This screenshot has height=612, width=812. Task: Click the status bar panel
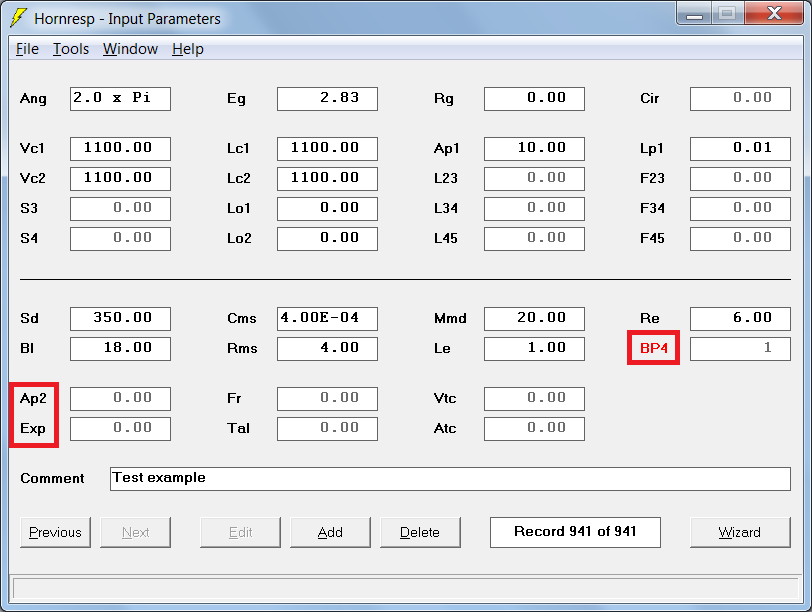tap(405, 589)
